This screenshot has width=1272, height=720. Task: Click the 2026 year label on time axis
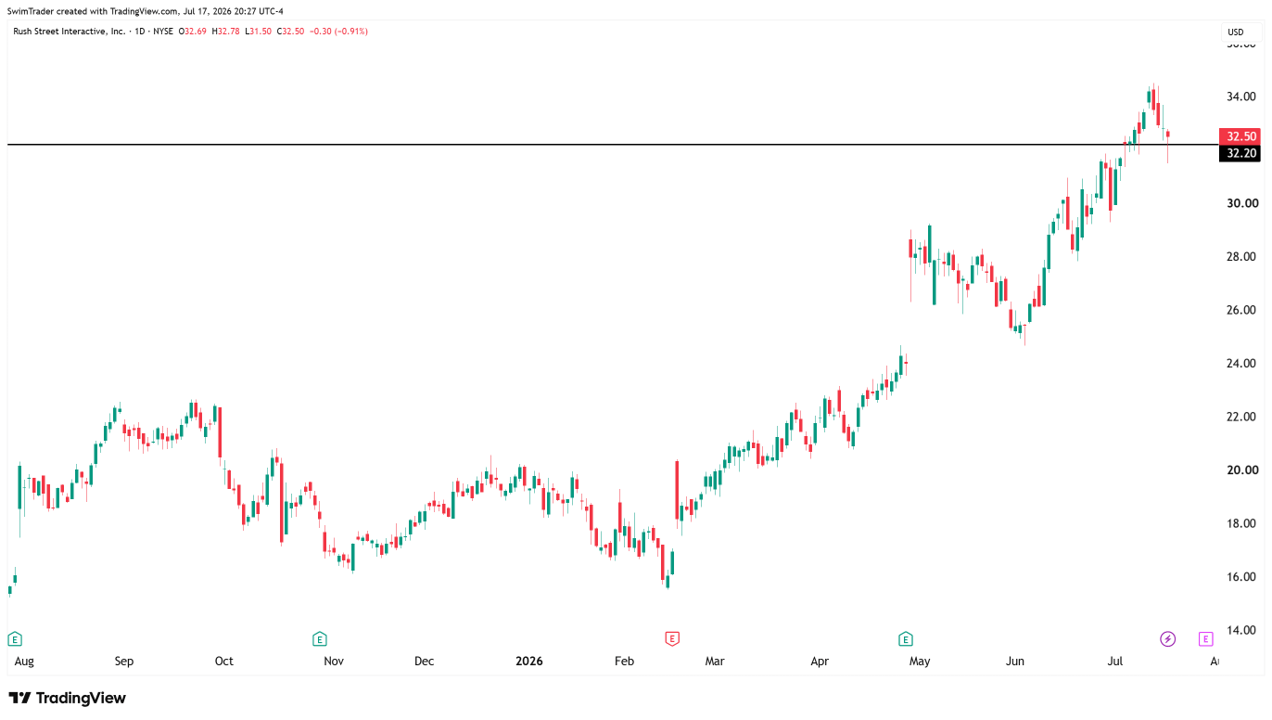point(529,661)
